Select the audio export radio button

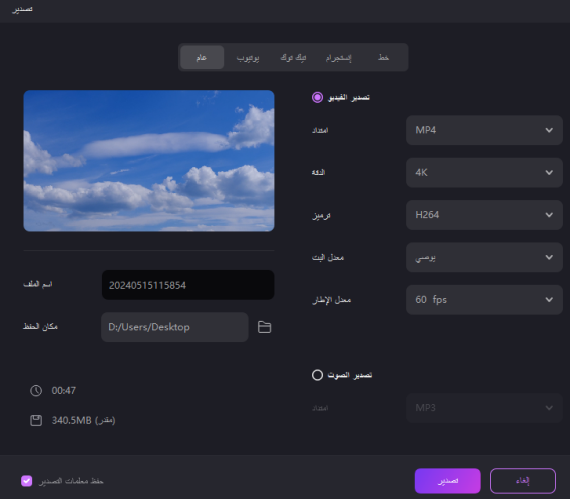pos(317,375)
